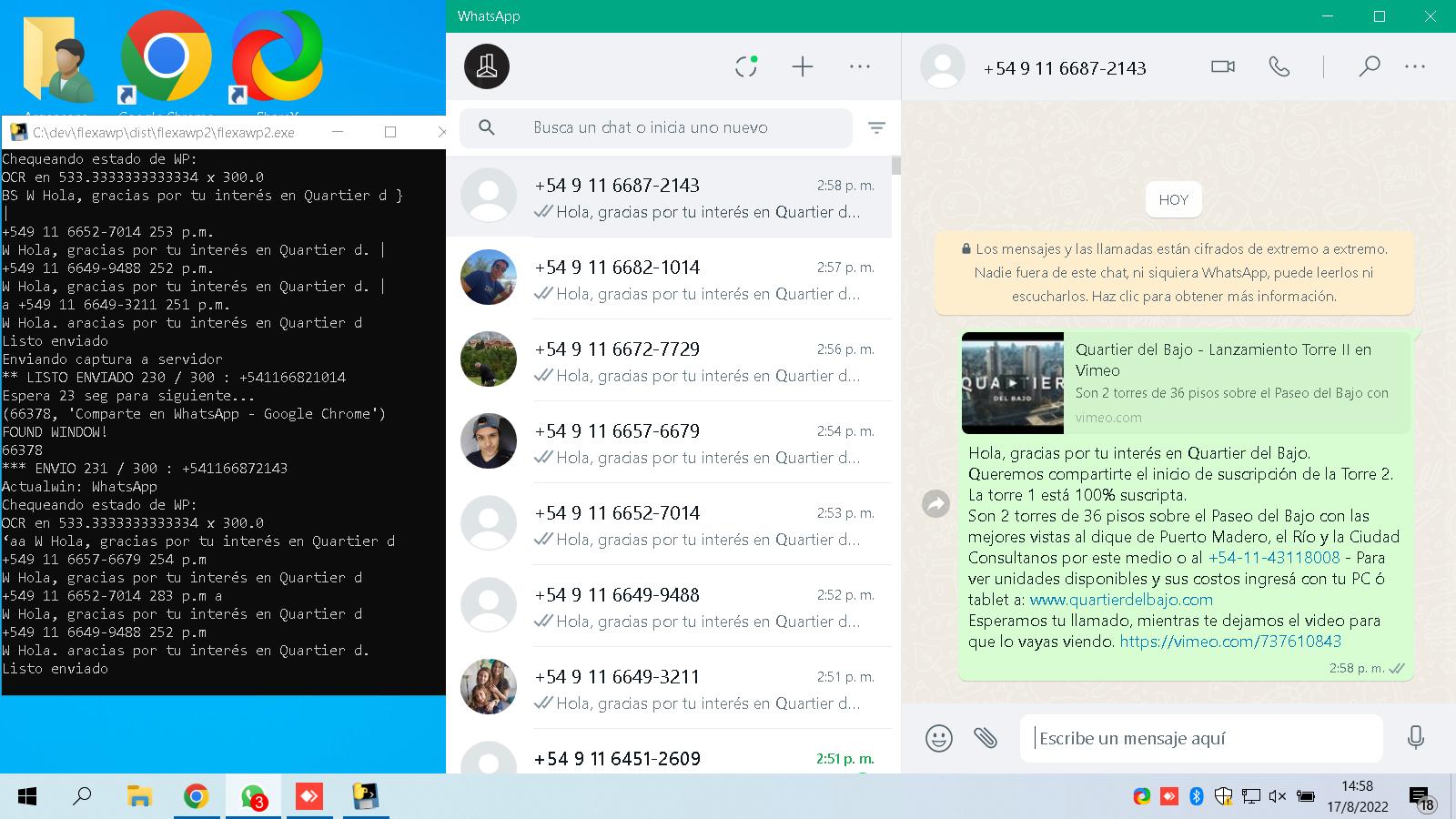Open conversation options three-dot menu
This screenshot has width=1456, height=819.
tap(1415, 66)
